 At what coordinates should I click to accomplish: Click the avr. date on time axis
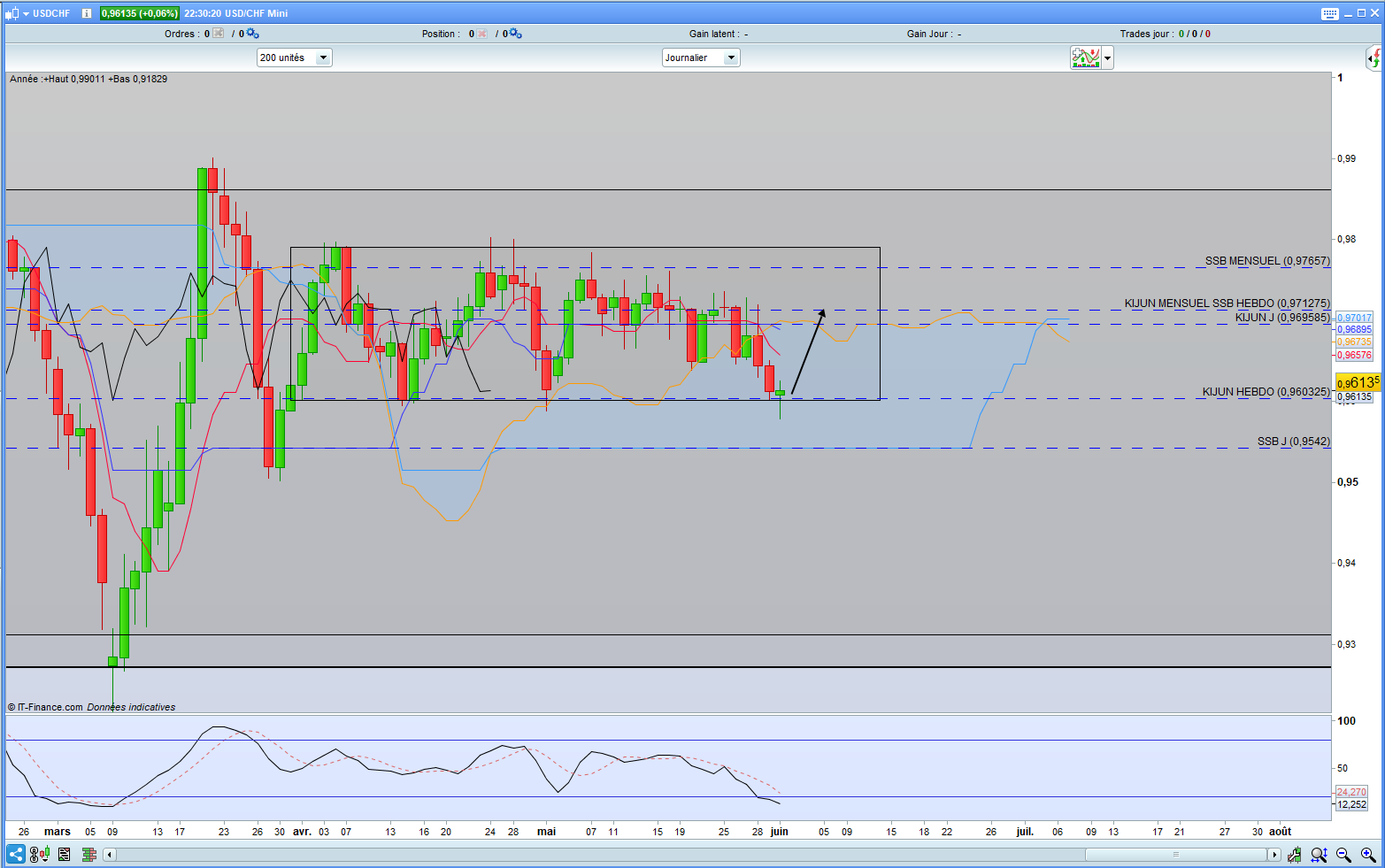(302, 832)
